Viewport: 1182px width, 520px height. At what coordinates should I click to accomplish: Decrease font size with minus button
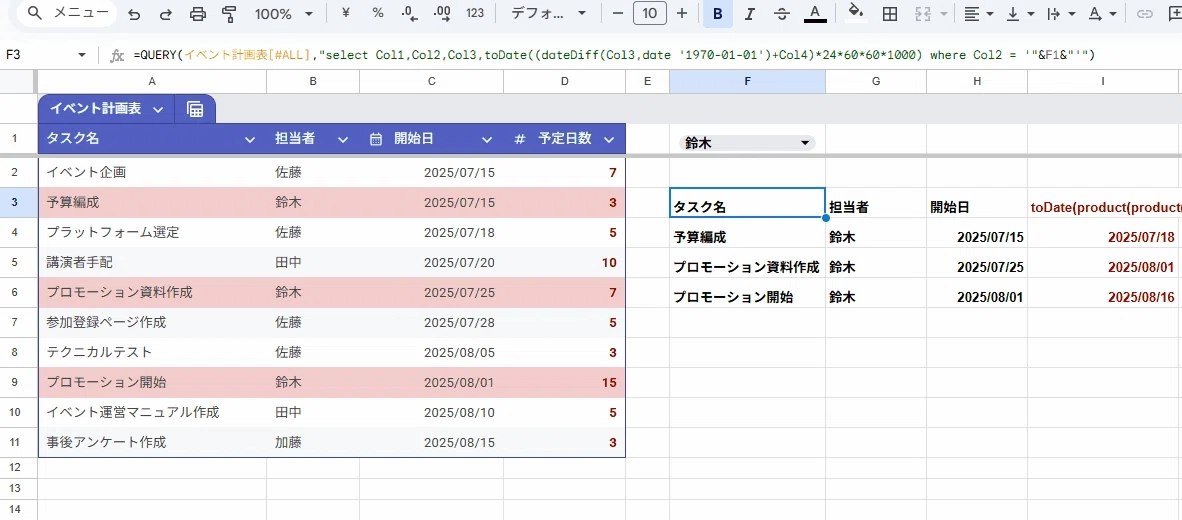618,14
